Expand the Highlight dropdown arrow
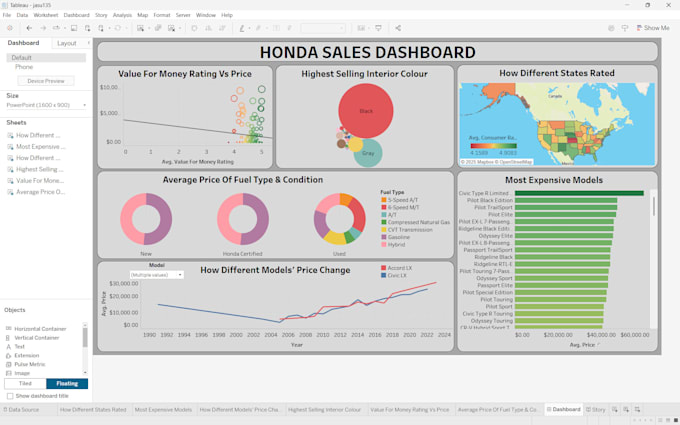Image resolution: width=680 pixels, height=425 pixels. pyautogui.click(x=249, y=29)
